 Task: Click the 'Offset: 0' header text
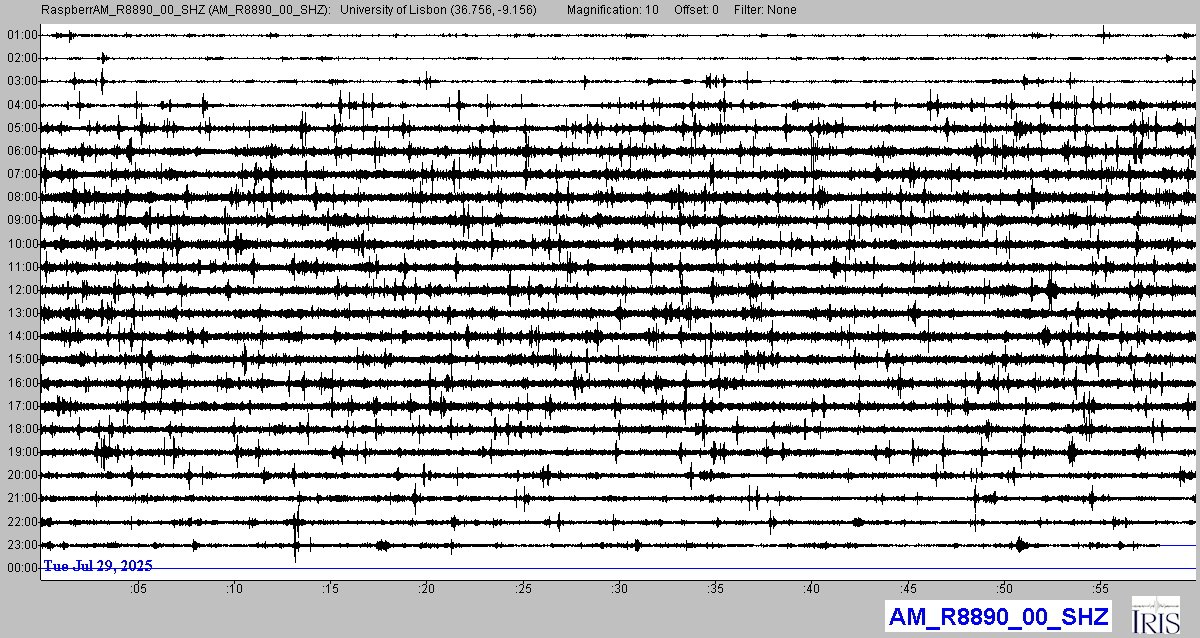point(695,9)
